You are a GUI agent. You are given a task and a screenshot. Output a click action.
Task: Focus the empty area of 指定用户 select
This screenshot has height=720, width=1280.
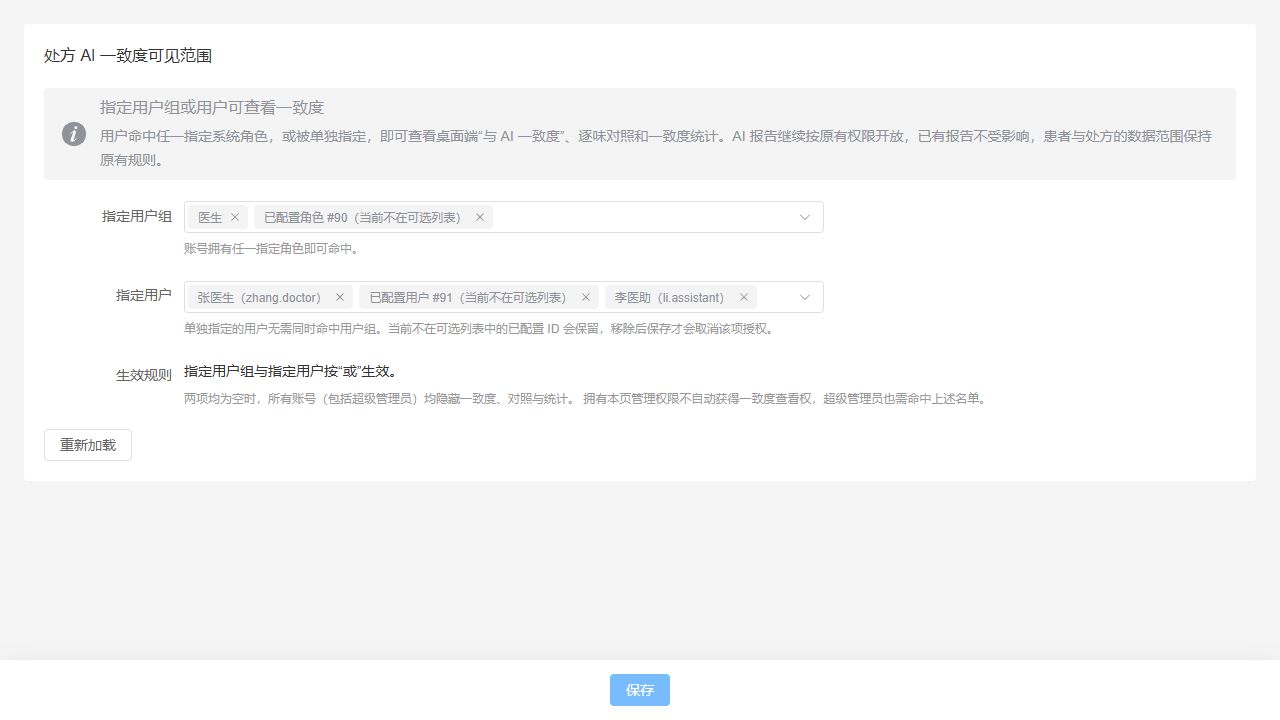point(775,297)
